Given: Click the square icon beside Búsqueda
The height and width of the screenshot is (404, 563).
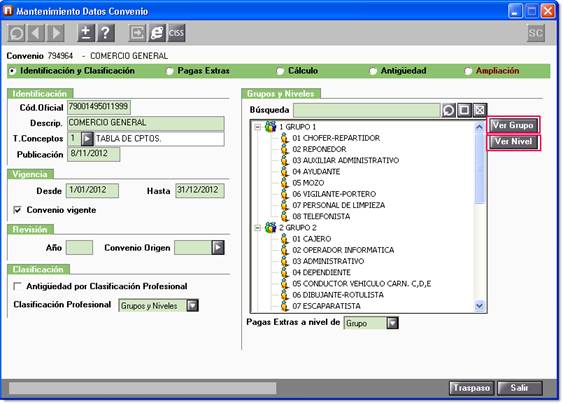Looking at the screenshot, I should 464,110.
